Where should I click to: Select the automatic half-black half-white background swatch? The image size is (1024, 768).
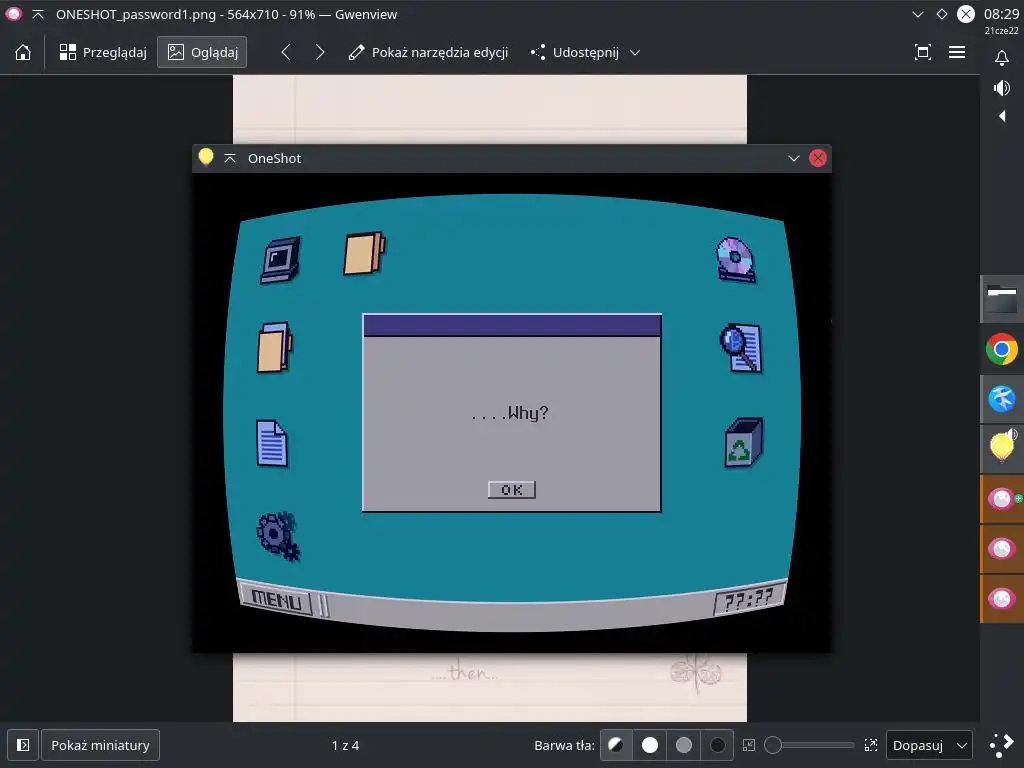[615, 745]
